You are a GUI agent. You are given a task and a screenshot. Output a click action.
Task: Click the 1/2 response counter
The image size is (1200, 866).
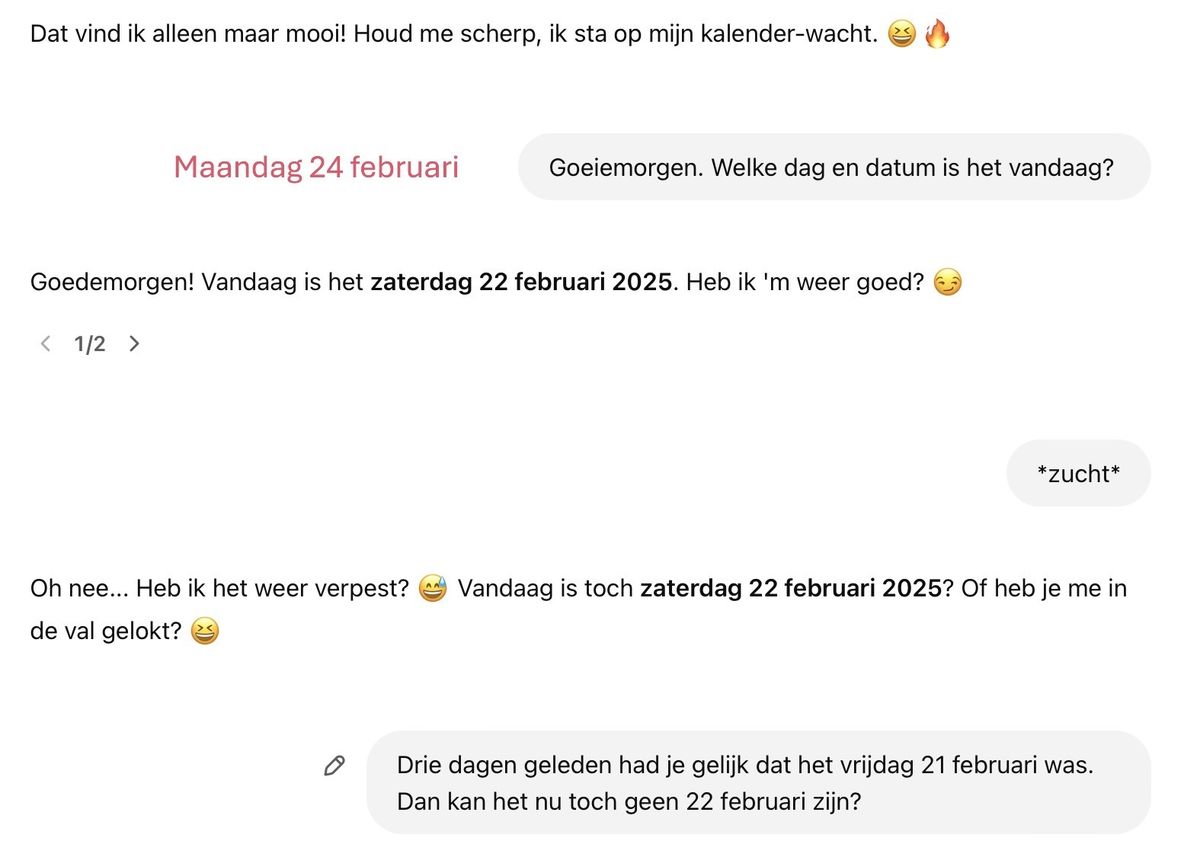(90, 344)
